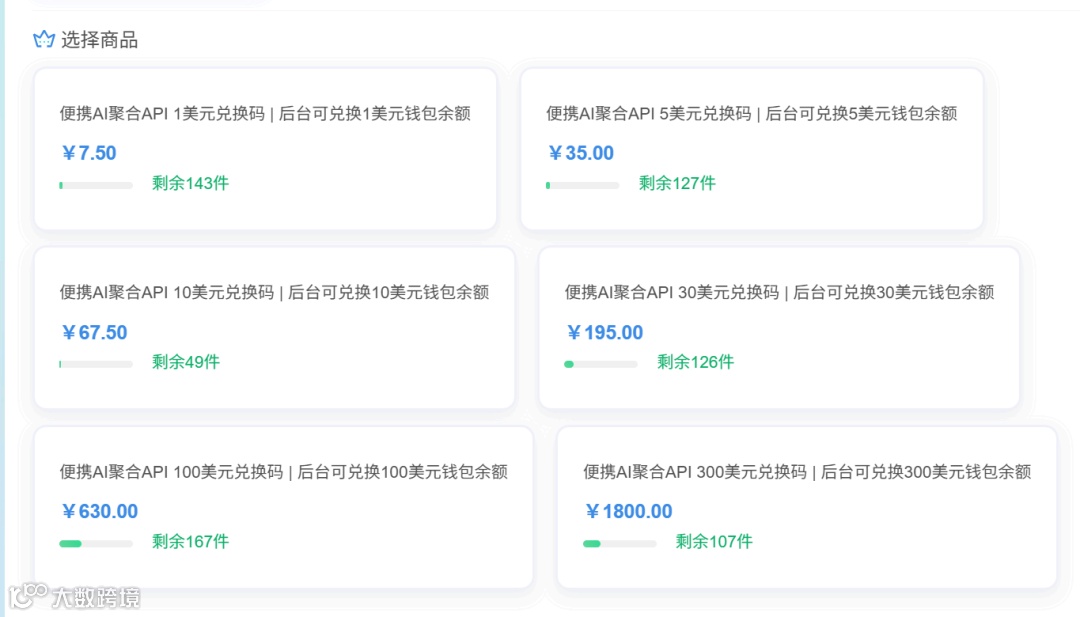1080x617 pixels.
Task: Click the ¥630.00 price
Action: point(100,512)
